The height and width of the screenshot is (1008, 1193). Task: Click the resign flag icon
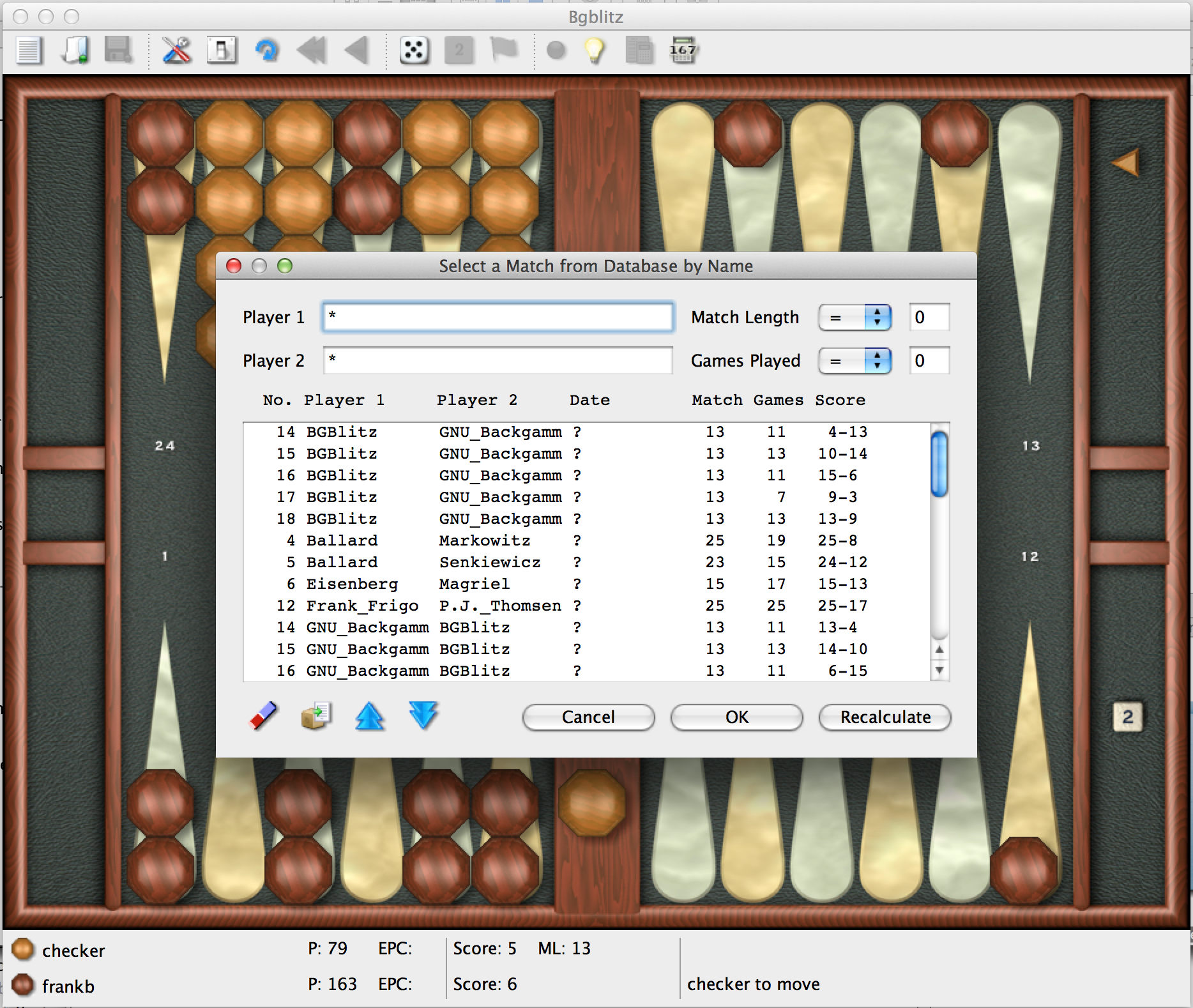click(504, 50)
